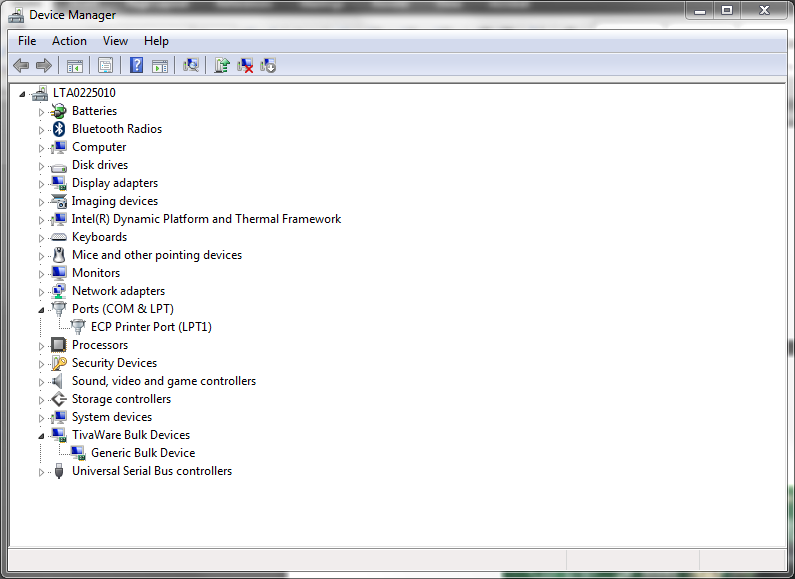The image size is (795, 579).
Task: Click the Network adapters icon
Action: [59, 291]
